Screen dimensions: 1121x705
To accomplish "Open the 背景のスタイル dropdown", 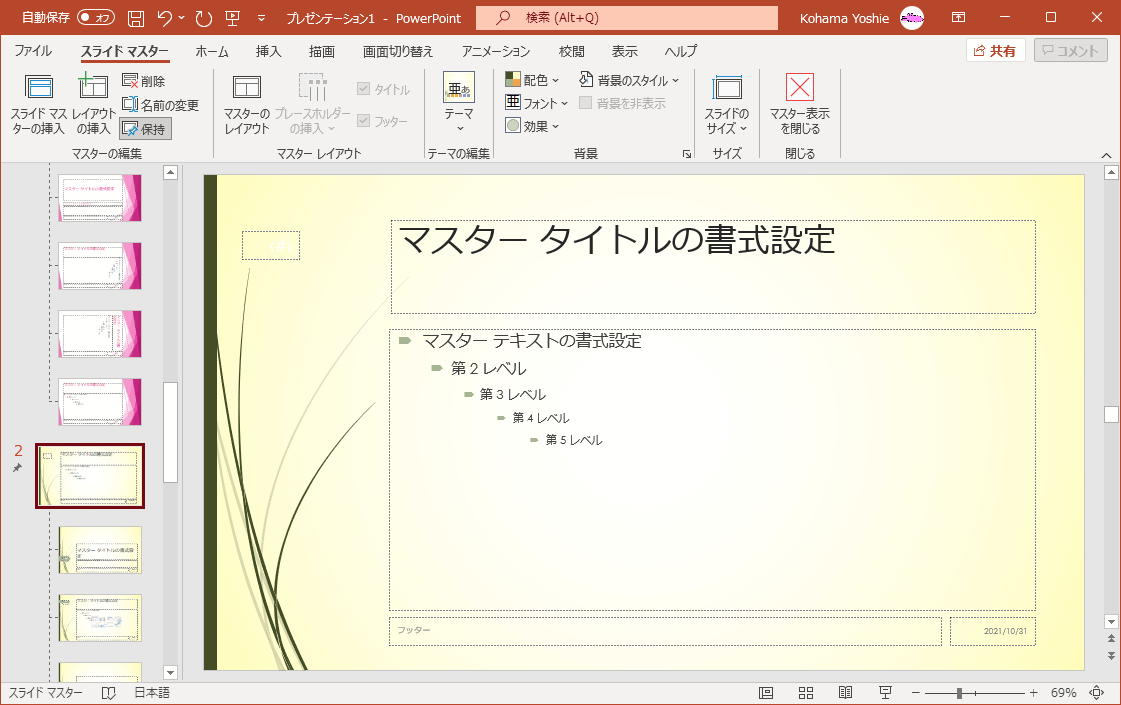I will point(628,80).
